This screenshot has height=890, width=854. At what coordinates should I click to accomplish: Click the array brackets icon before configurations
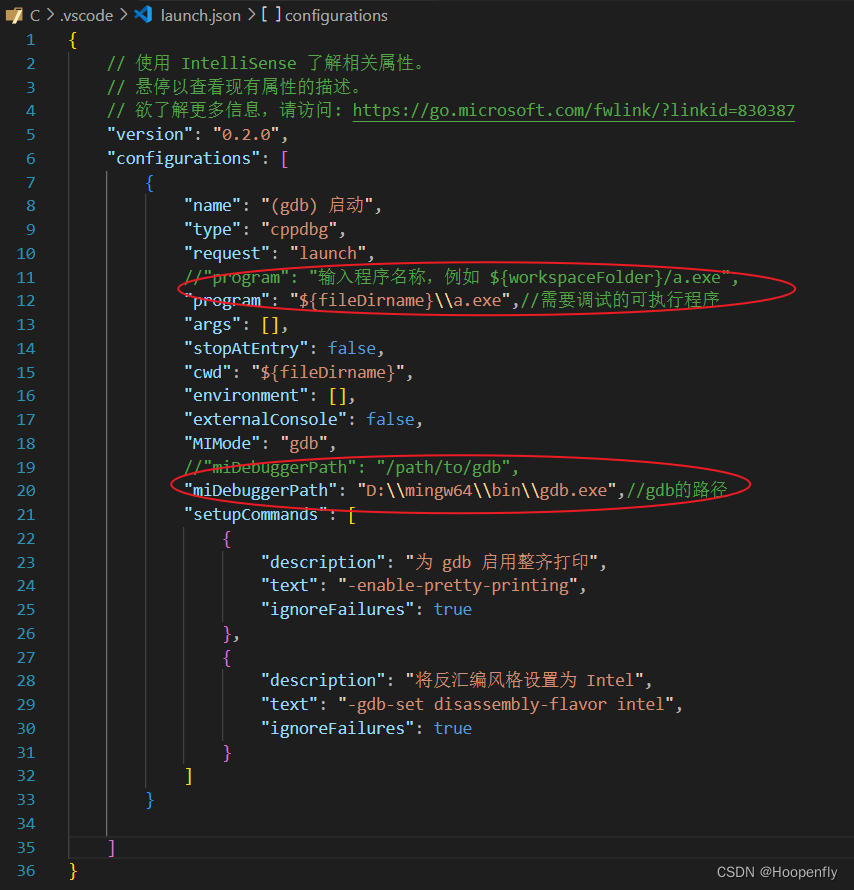(271, 14)
